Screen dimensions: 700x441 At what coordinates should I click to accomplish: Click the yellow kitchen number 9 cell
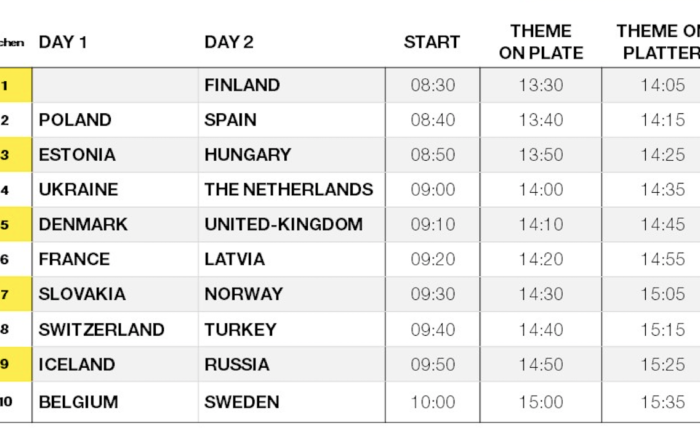point(16,364)
